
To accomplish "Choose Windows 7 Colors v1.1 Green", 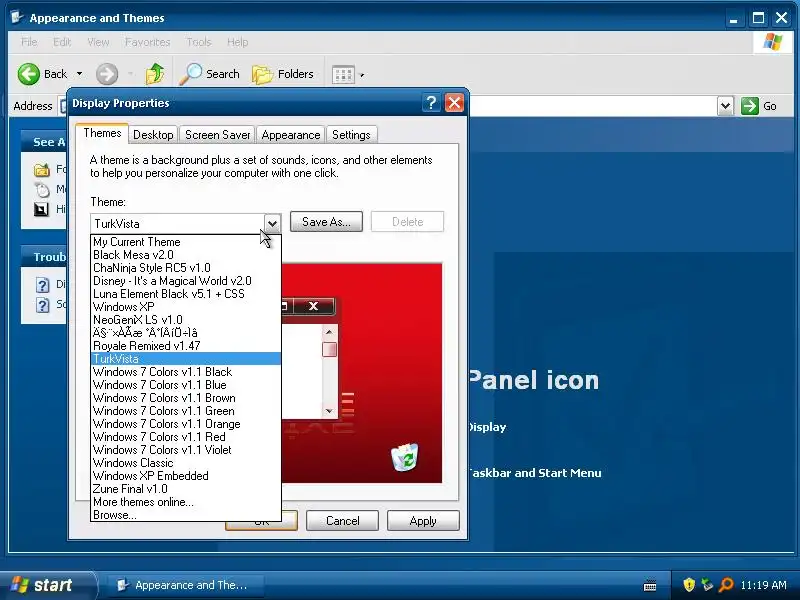I will click(x=186, y=411).
